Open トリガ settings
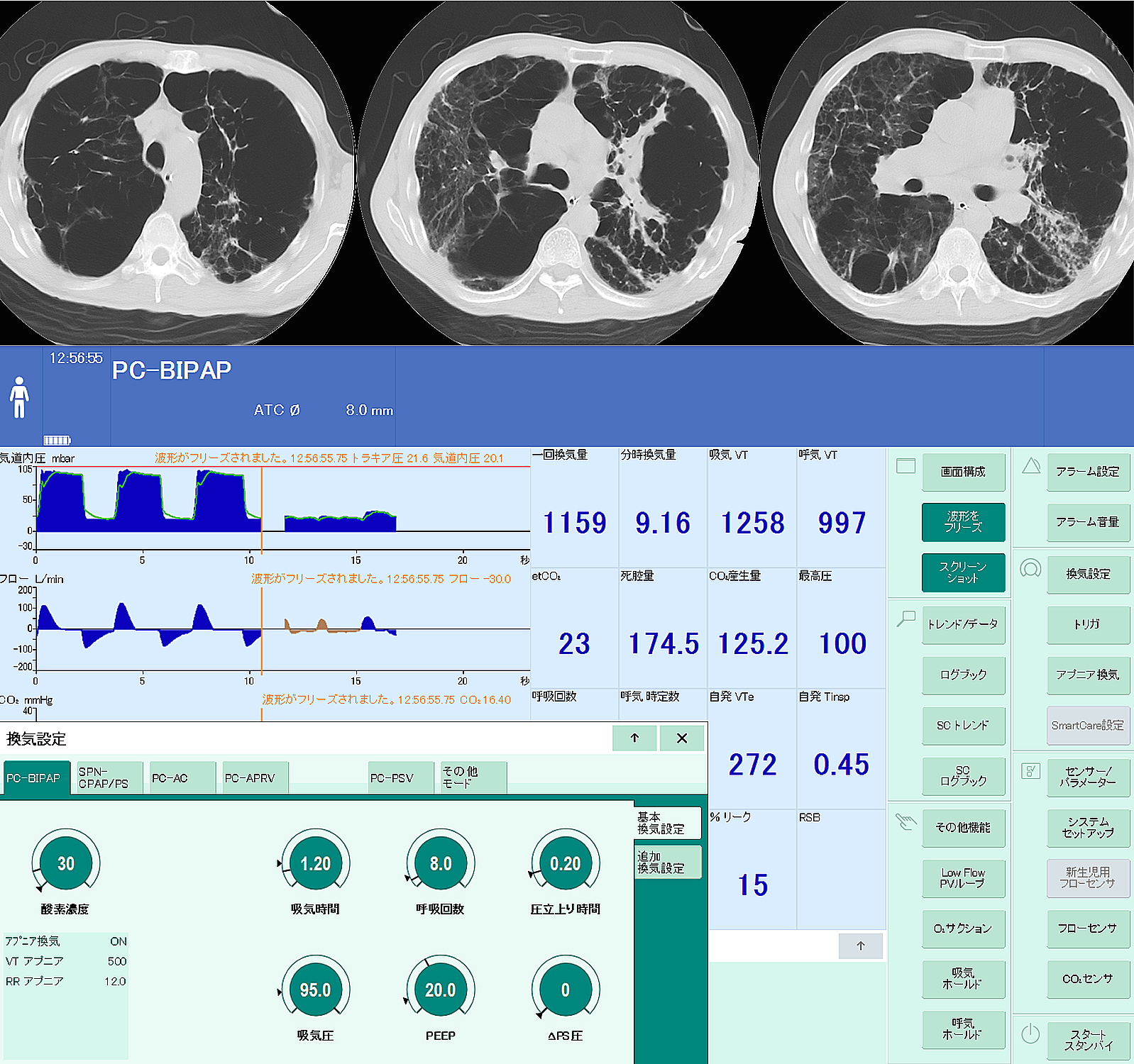This screenshot has width=1134, height=1064. (x=1089, y=624)
